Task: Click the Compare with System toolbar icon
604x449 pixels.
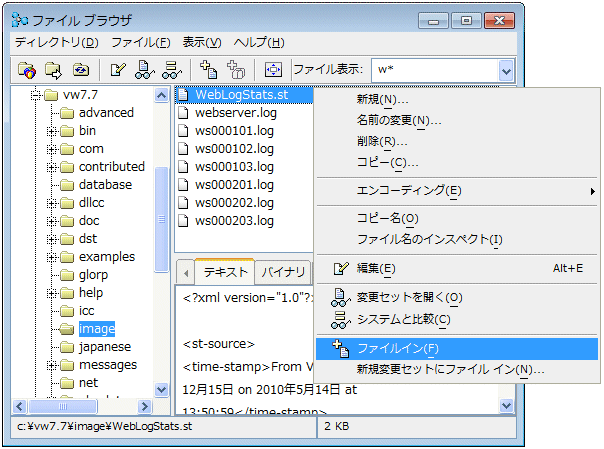Action: 171,70
